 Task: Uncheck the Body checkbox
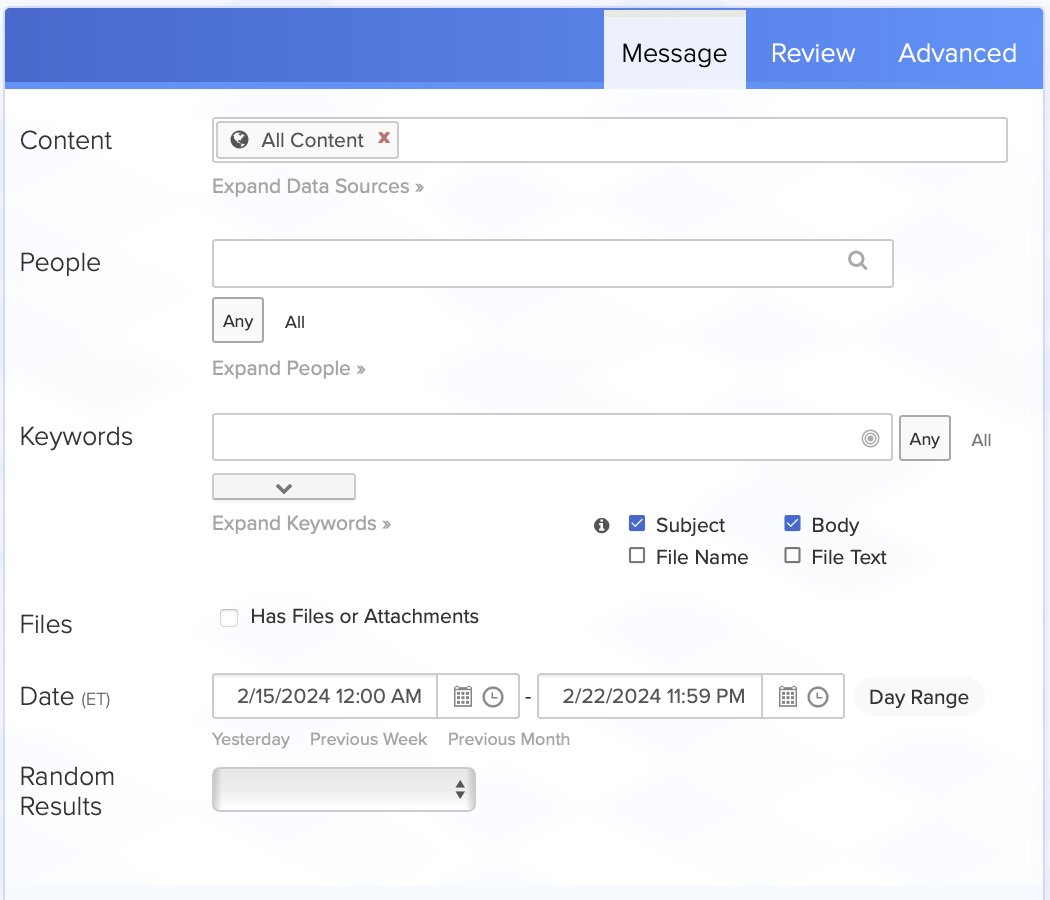tap(792, 524)
